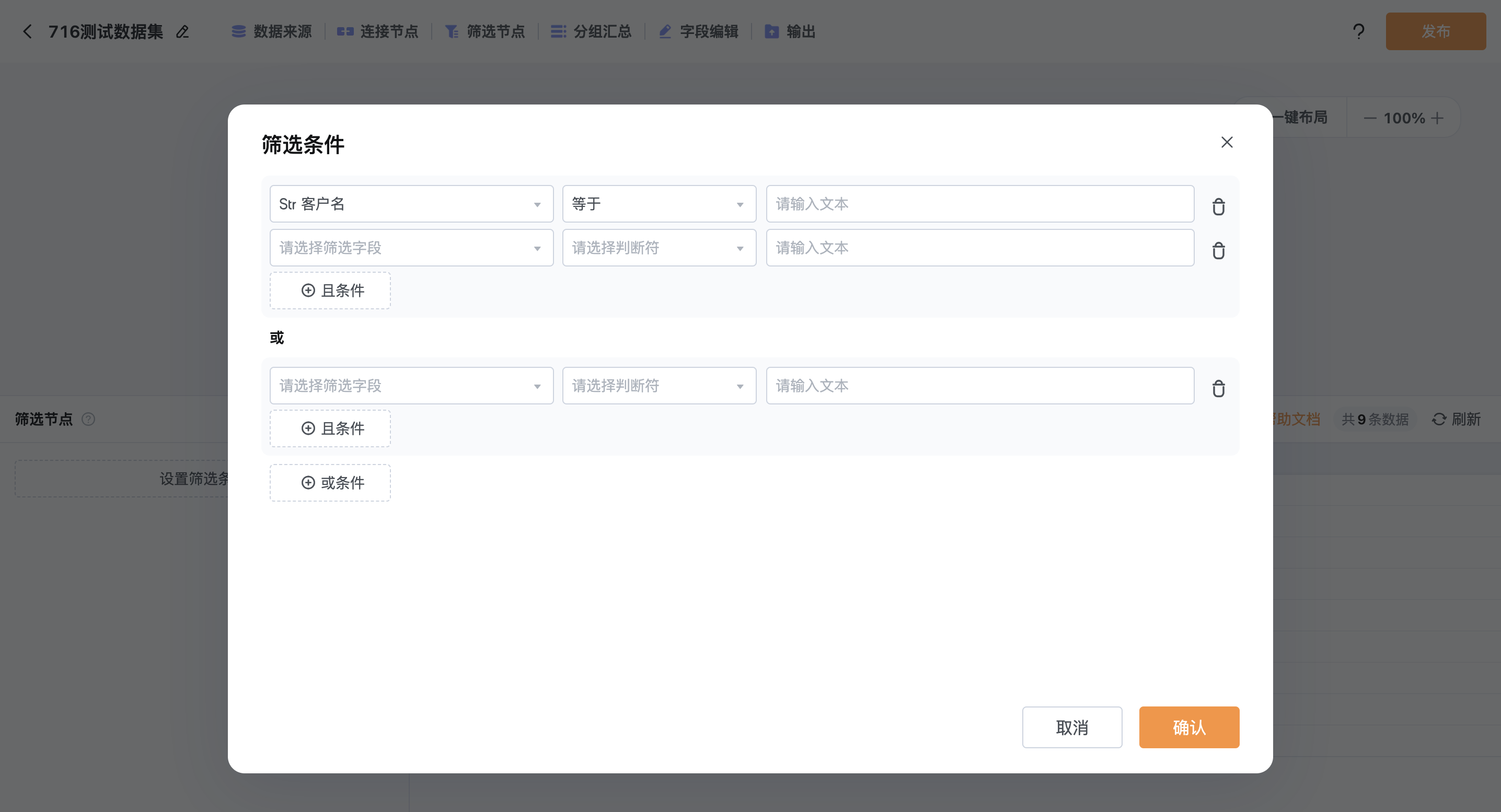
Task: Add a 连接节点 from the toolbar
Action: [377, 31]
